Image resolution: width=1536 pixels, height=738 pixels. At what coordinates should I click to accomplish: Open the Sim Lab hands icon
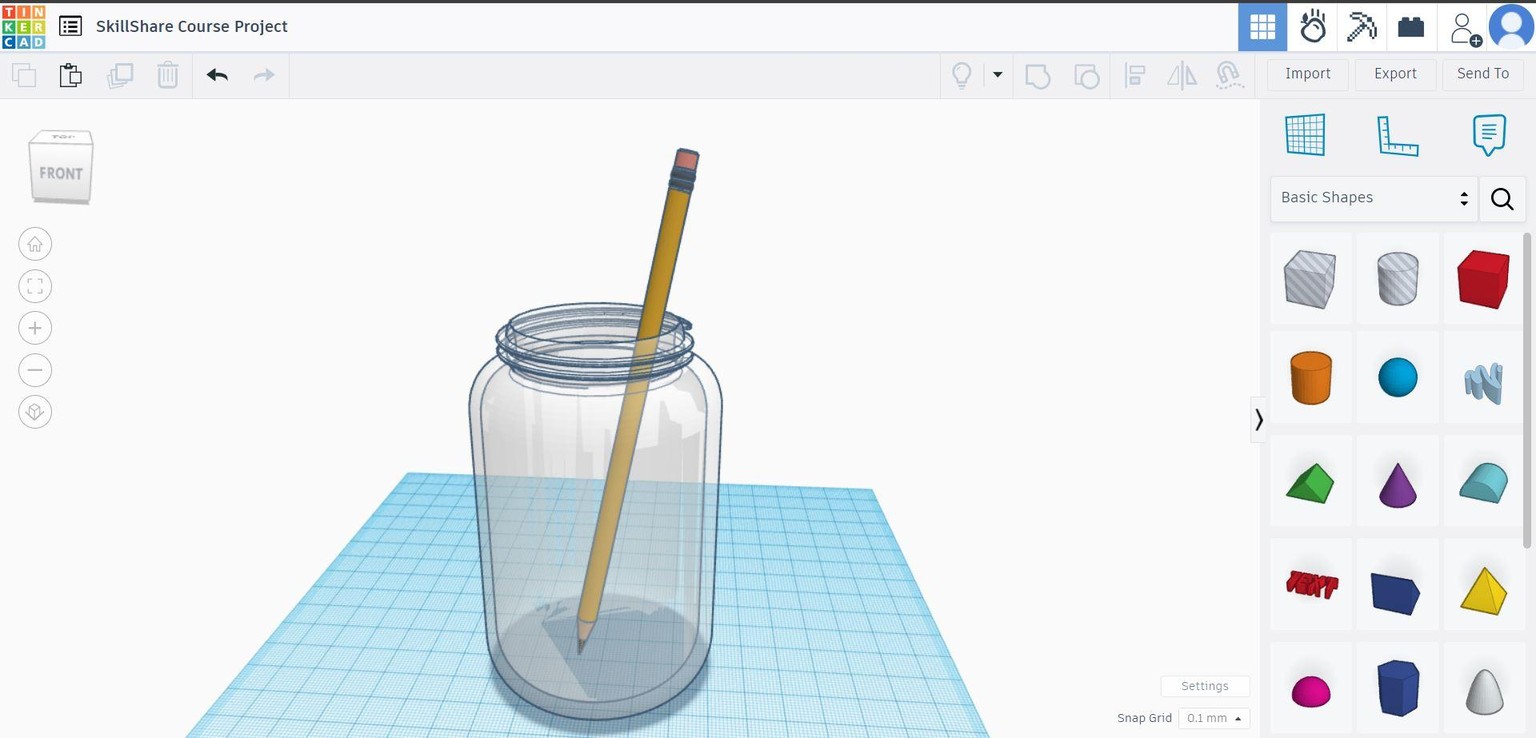click(1313, 27)
